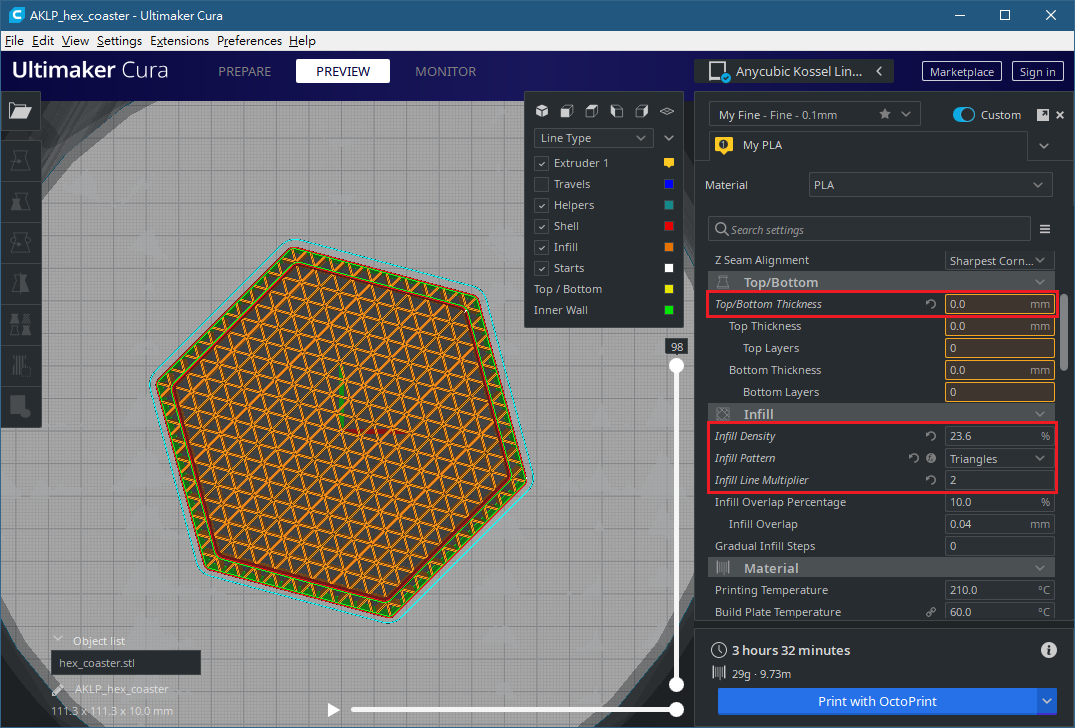Open file via folder icon
Screen dimensions: 1075x728
point(20,111)
